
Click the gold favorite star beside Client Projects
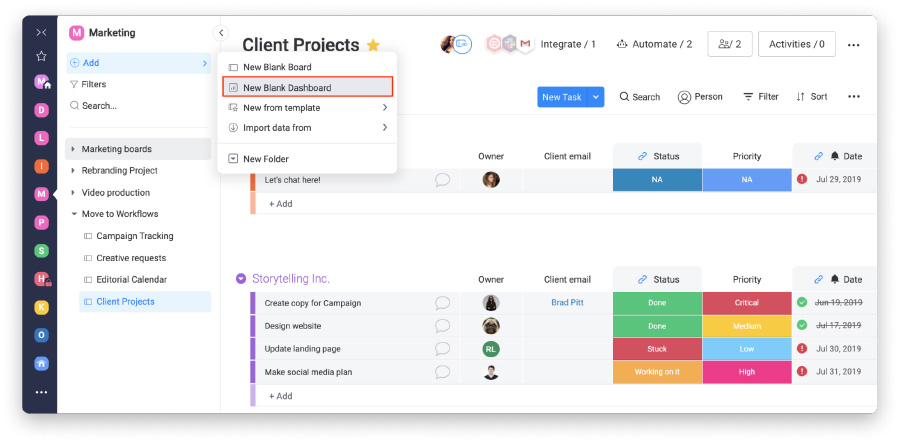(373, 45)
